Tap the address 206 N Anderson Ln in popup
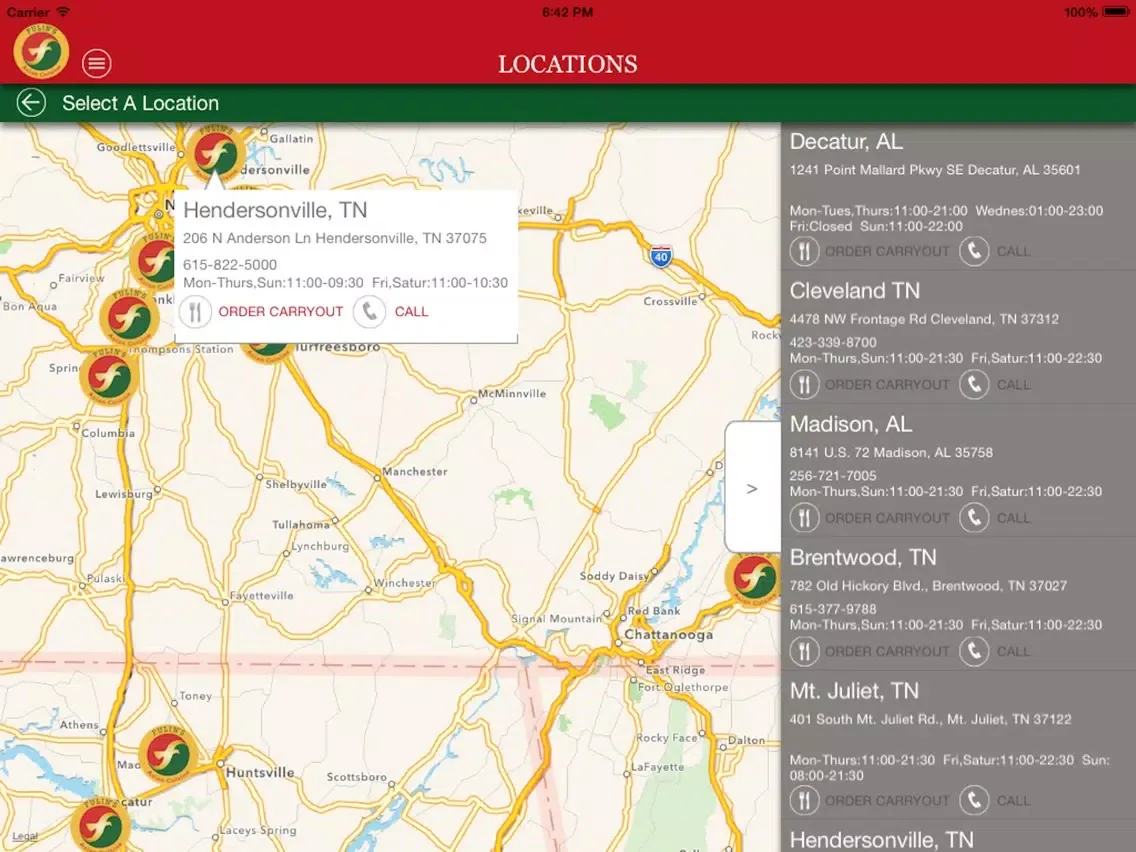1136x852 pixels. tap(335, 238)
